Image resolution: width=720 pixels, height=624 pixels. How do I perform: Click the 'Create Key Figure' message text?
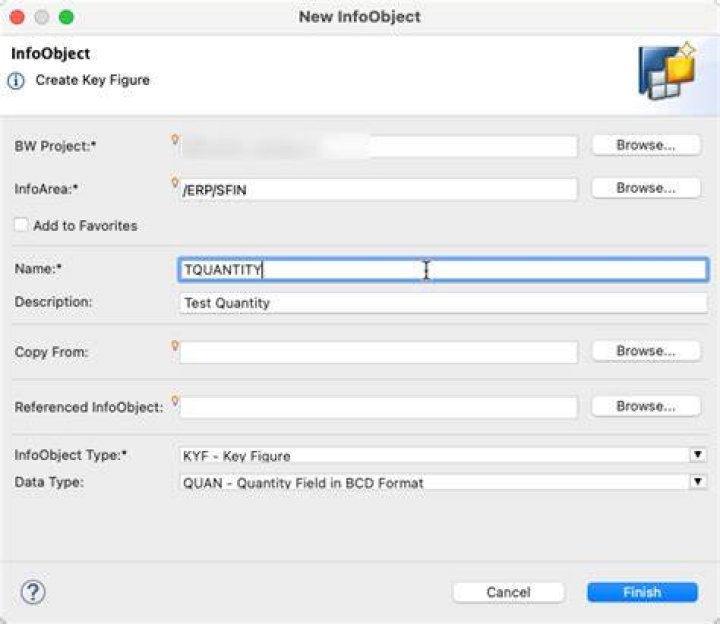click(x=92, y=80)
